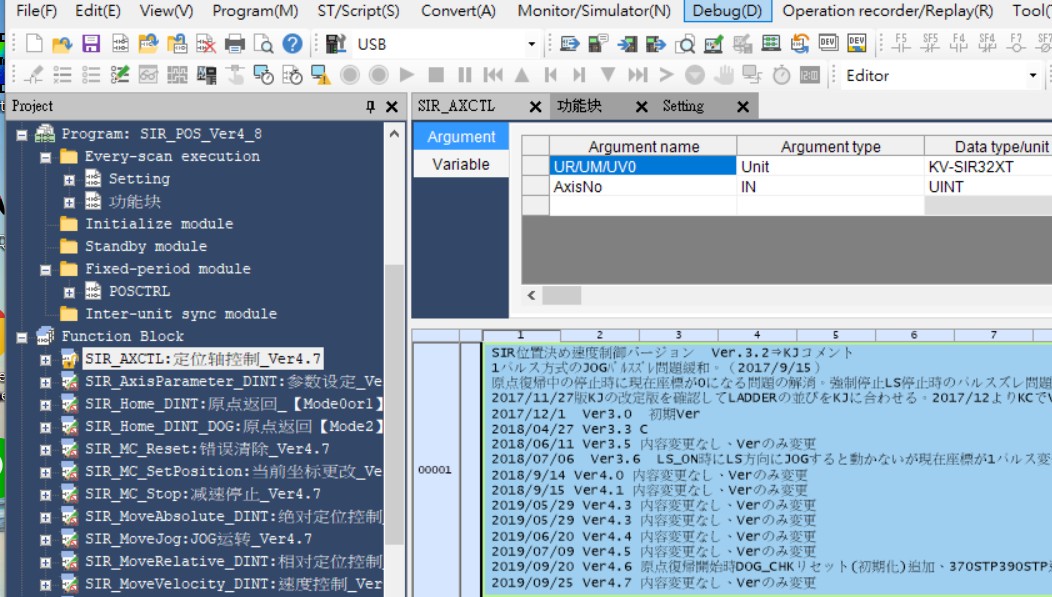Expand the POSCTRL module node

point(69,292)
